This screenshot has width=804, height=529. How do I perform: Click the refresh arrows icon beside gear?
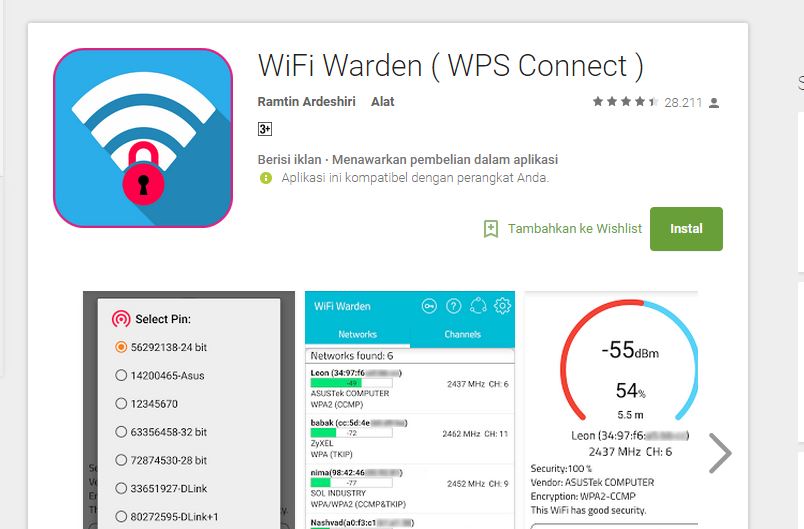coord(478,306)
